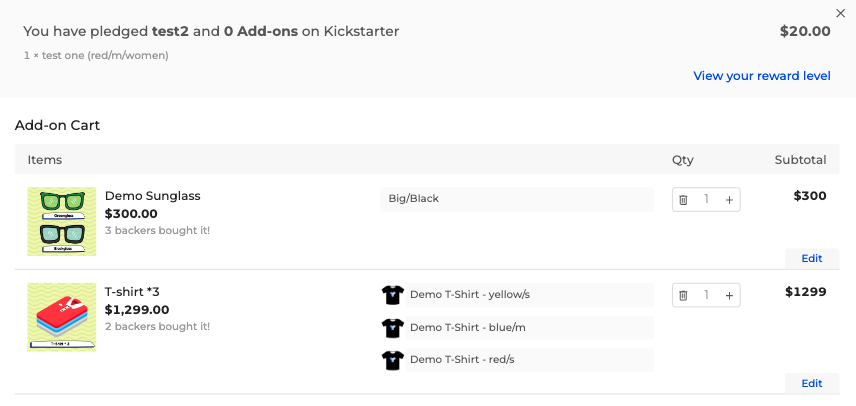
Task: Click the red/s T-shirt icon
Action: tap(392, 360)
